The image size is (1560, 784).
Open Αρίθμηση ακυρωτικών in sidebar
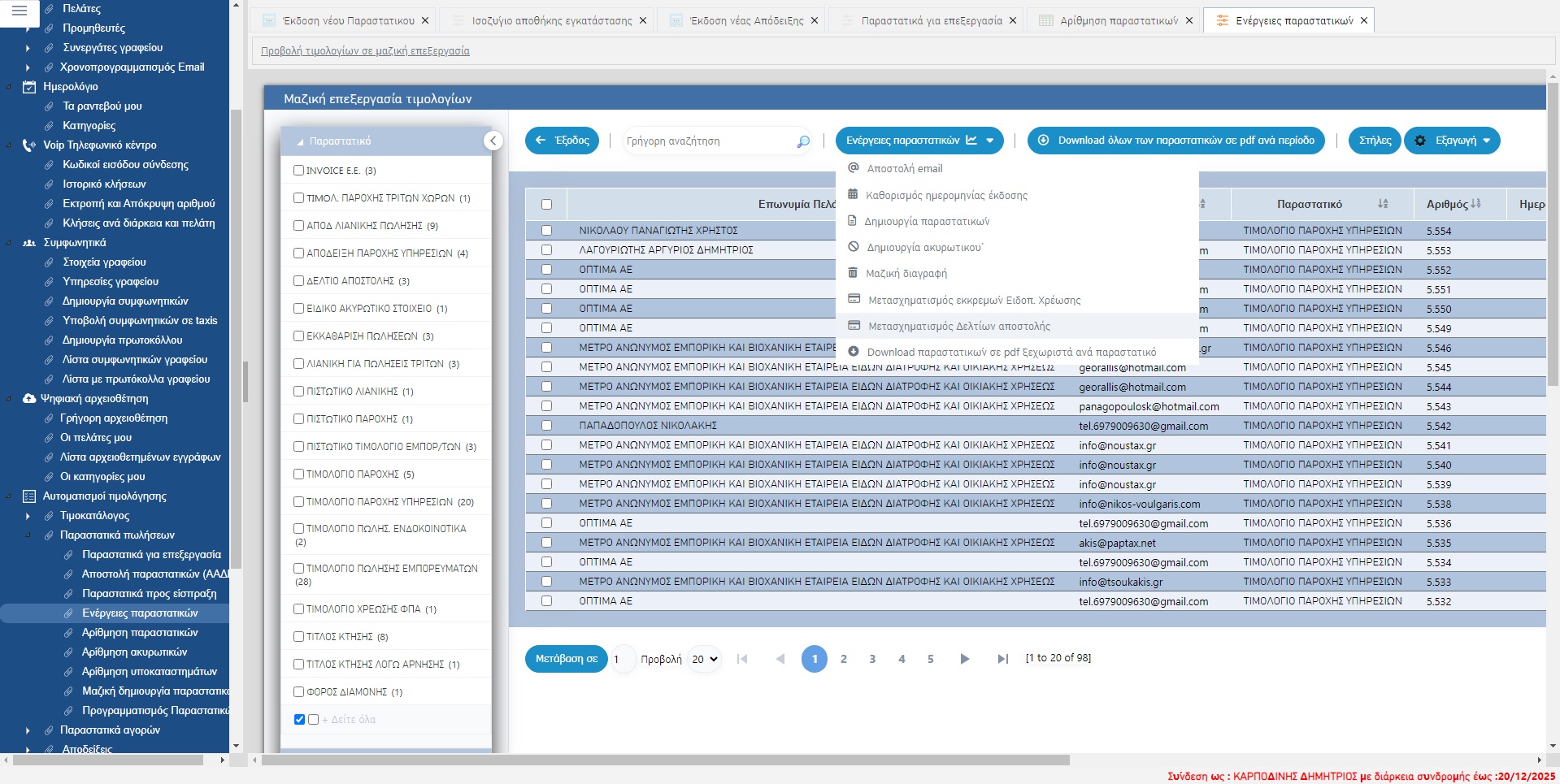(134, 652)
